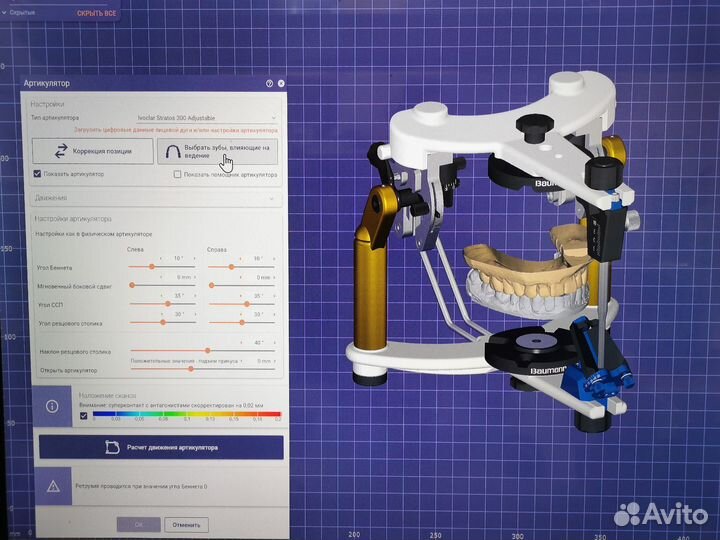Adjust Открыть артикулятор slider handle
The height and width of the screenshot is (540, 720).
pyautogui.click(x=191, y=369)
